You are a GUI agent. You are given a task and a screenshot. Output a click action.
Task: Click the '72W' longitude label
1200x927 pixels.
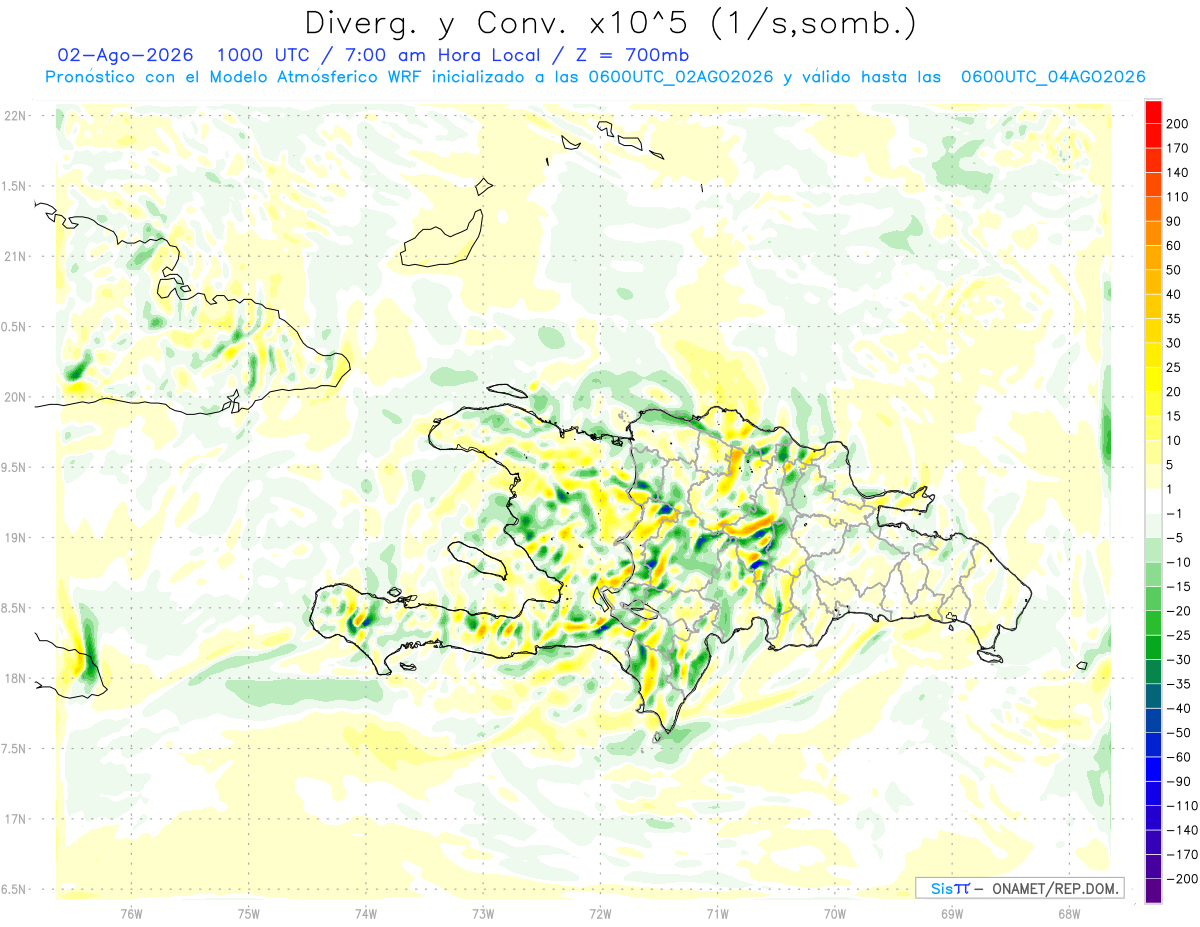(600, 914)
